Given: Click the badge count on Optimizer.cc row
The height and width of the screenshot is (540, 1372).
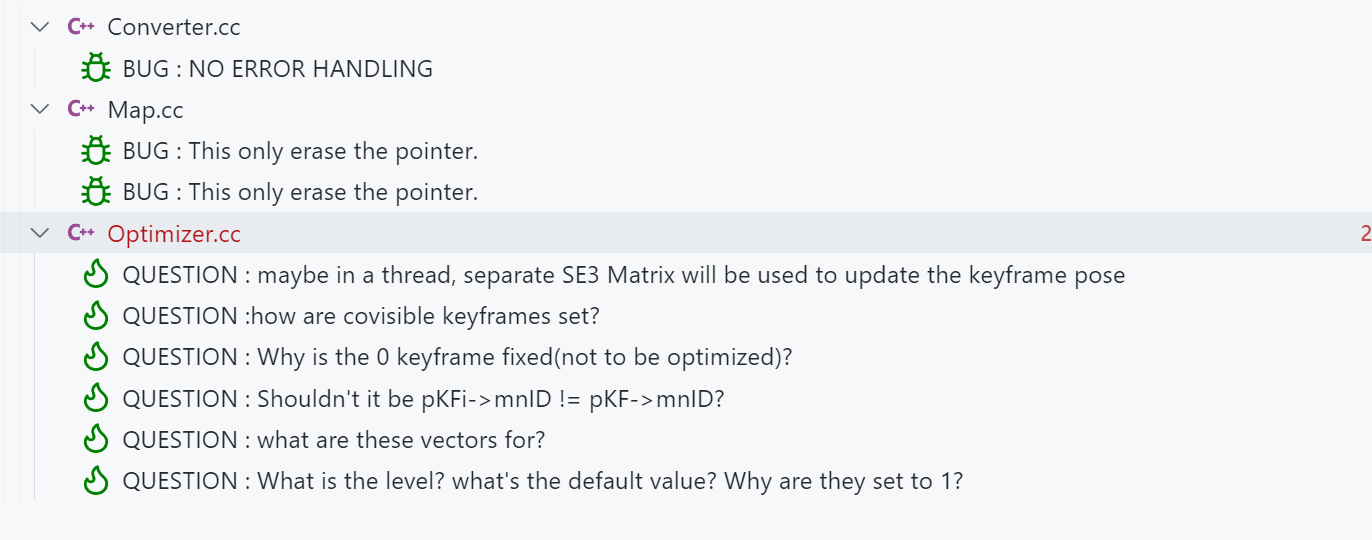Looking at the screenshot, I should pyautogui.click(x=1365, y=234).
